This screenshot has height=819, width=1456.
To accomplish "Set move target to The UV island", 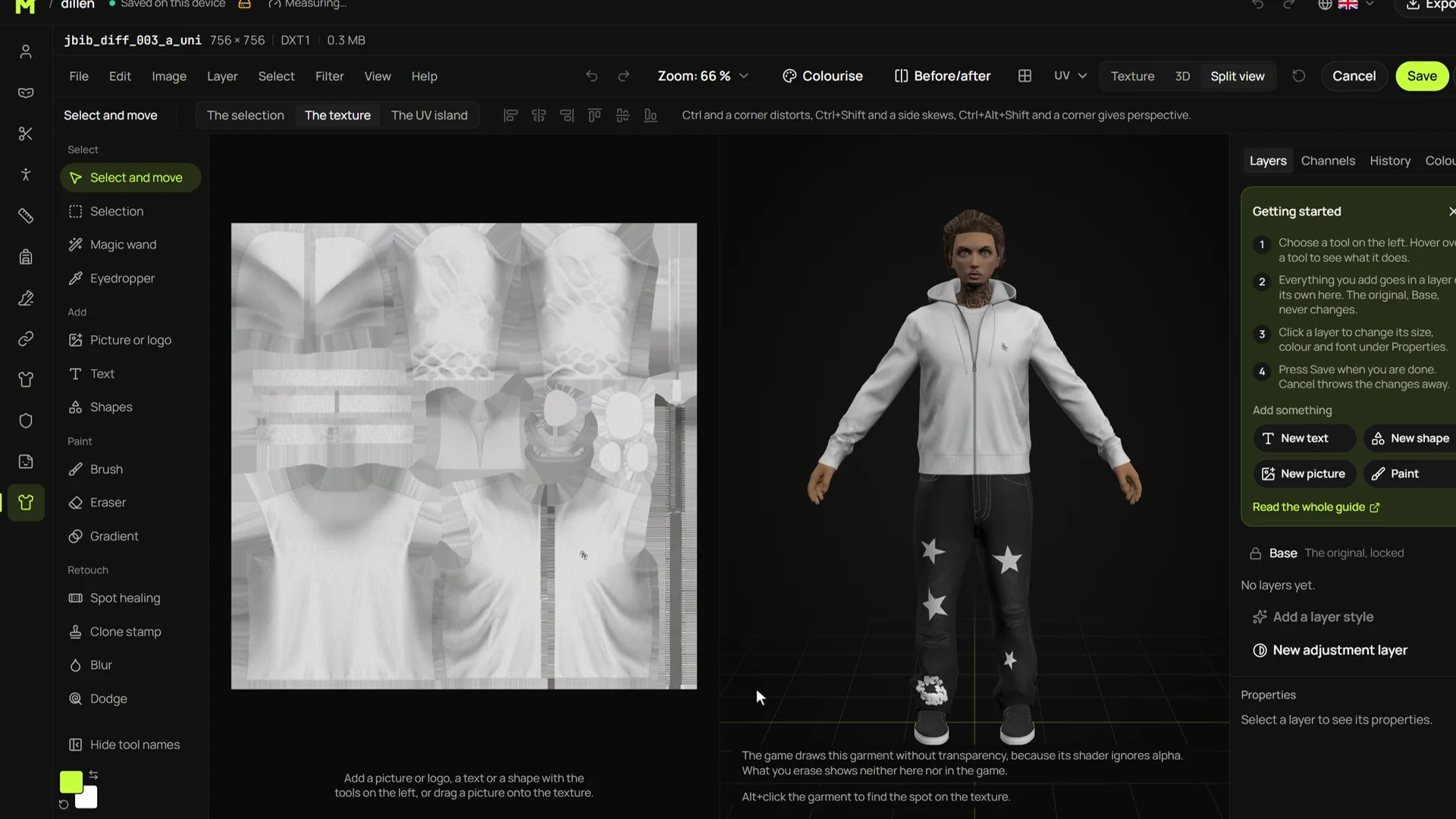I will (429, 115).
